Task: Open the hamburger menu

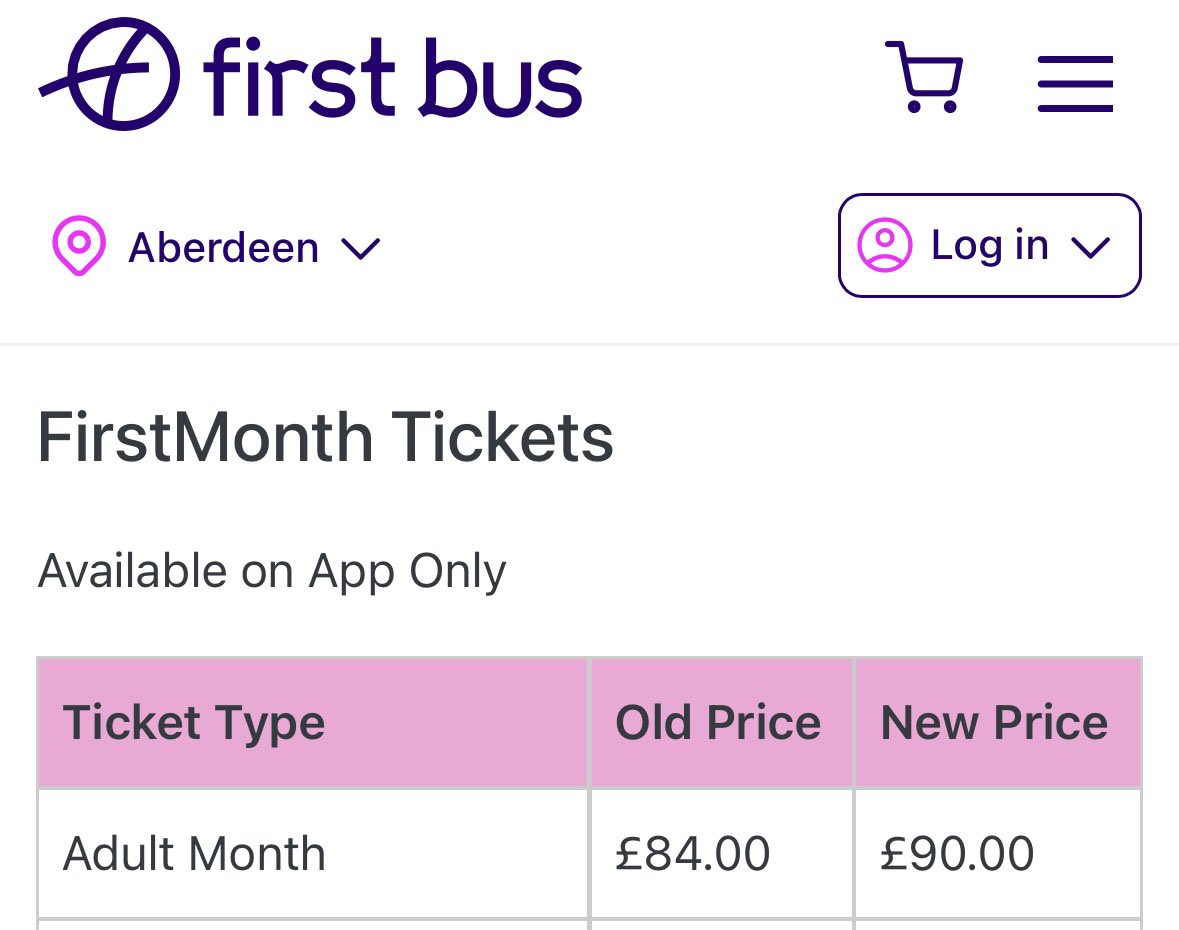Action: pyautogui.click(x=1075, y=84)
